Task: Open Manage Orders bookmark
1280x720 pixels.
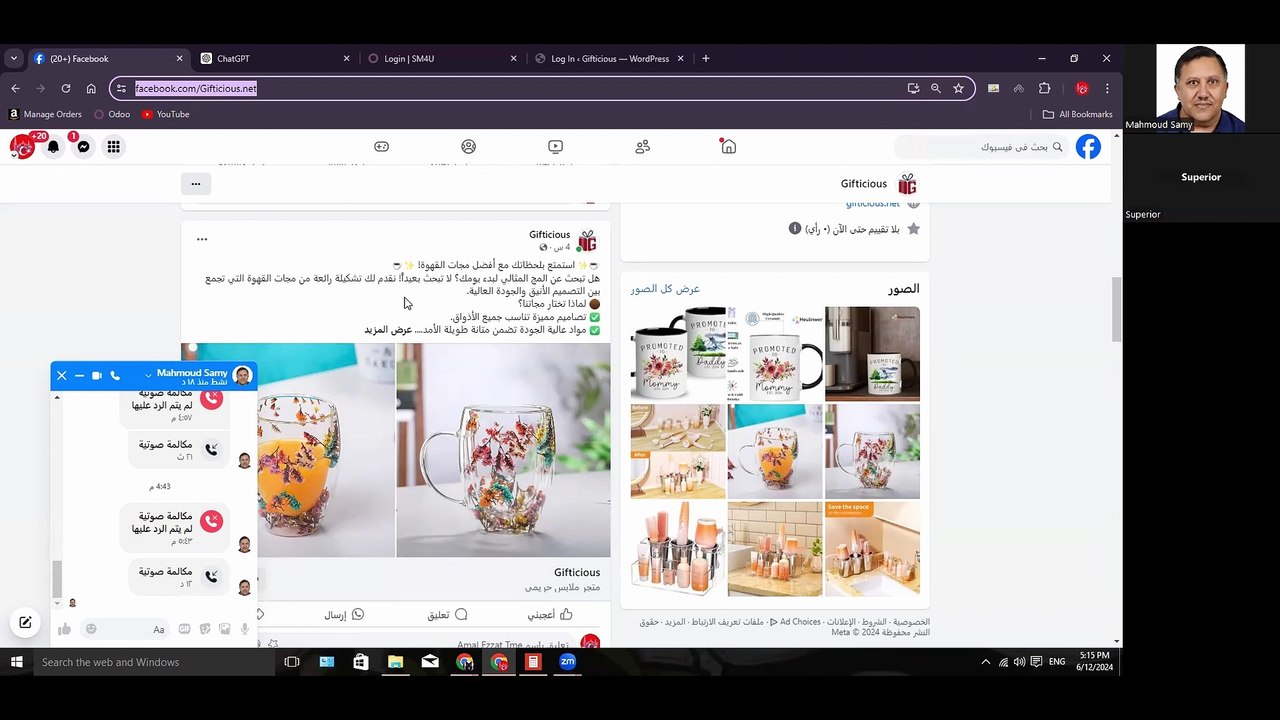Action: pyautogui.click(x=45, y=114)
